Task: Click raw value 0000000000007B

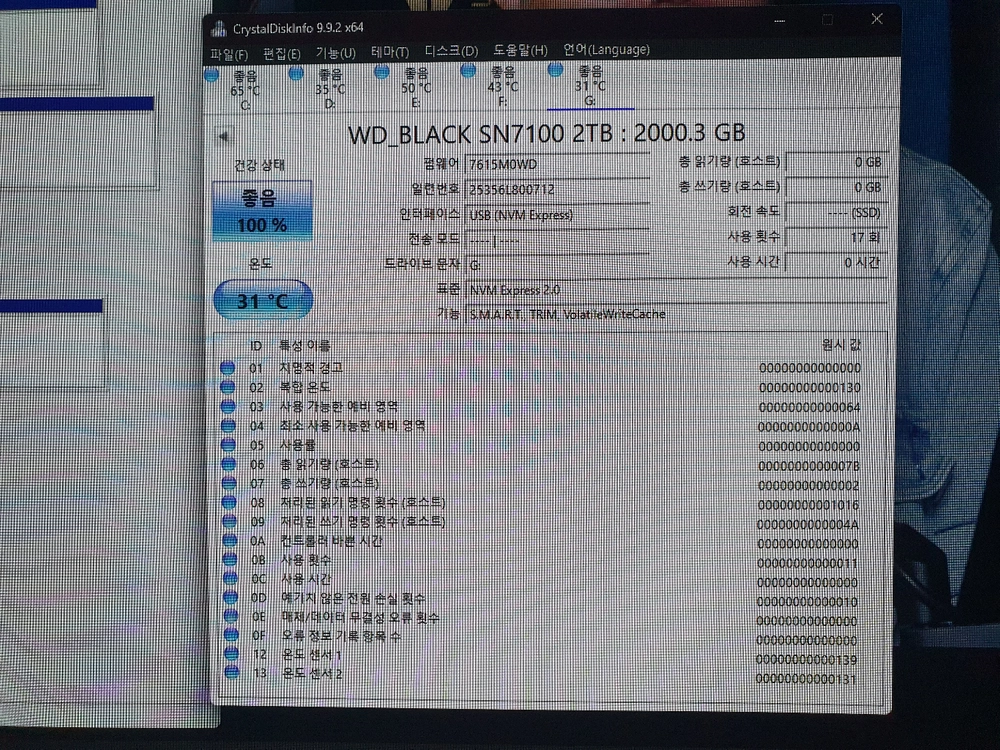Action: (809, 466)
